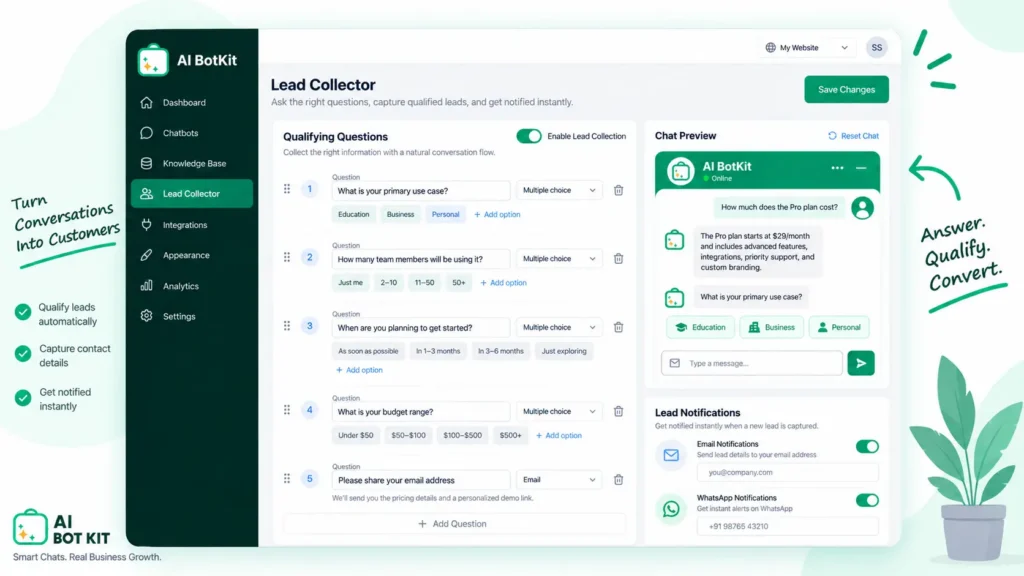
Task: Click the WhatsApp phone number field
Action: coord(788,526)
